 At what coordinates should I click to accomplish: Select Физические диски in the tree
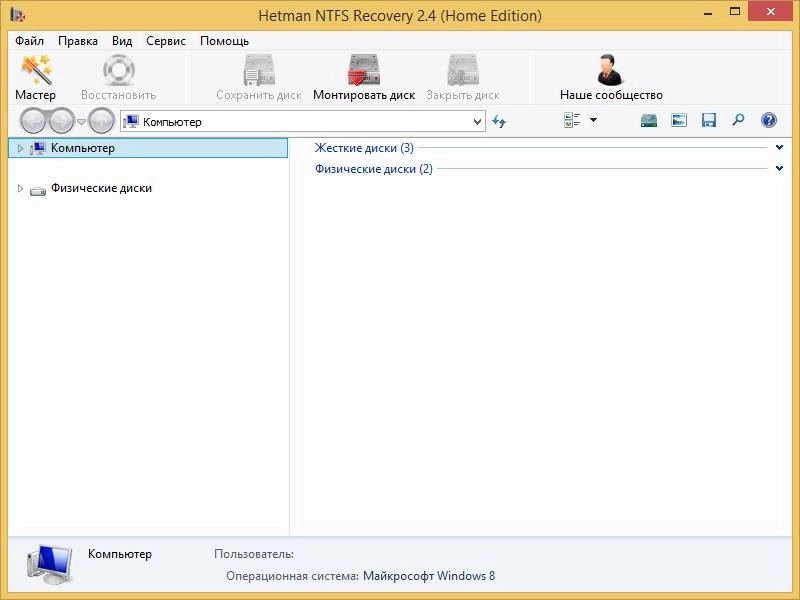point(102,188)
